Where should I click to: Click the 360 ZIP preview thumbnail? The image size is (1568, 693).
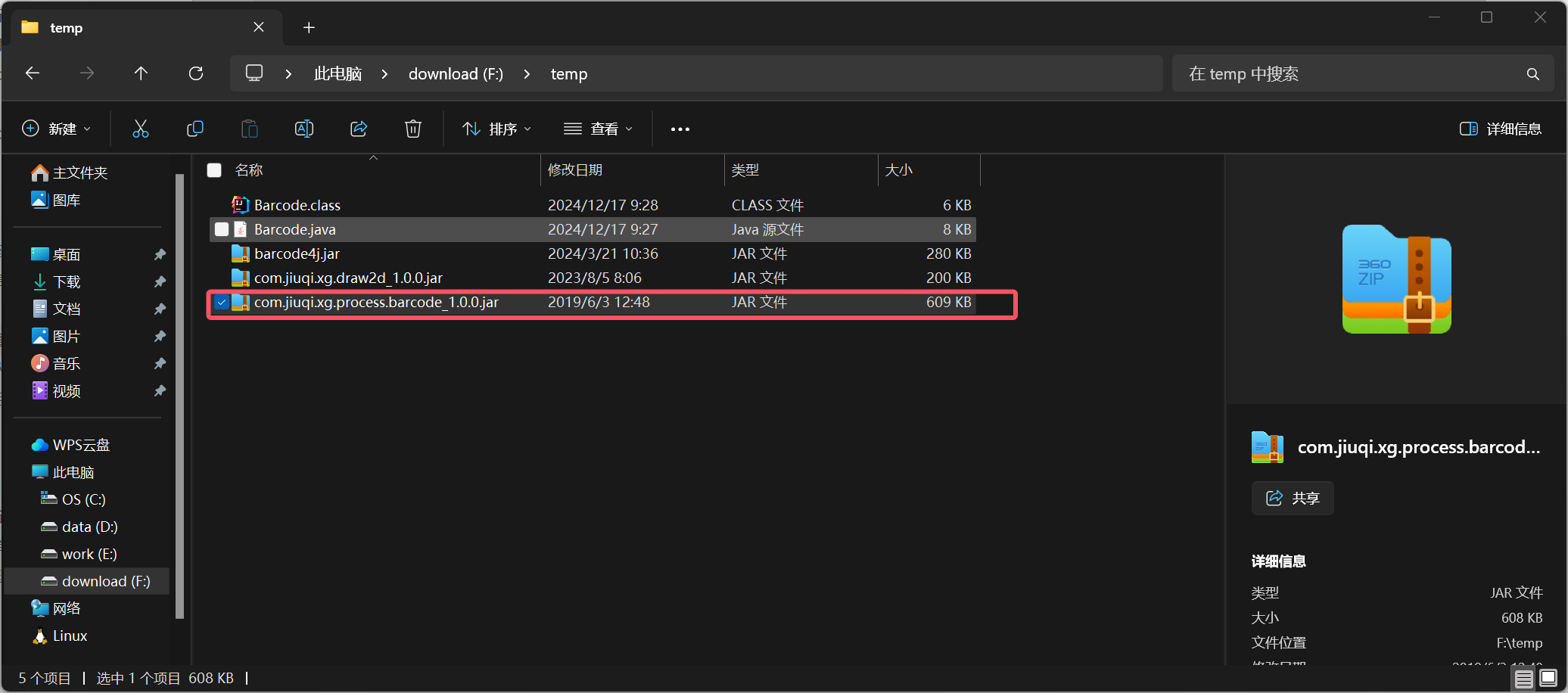click(1396, 279)
